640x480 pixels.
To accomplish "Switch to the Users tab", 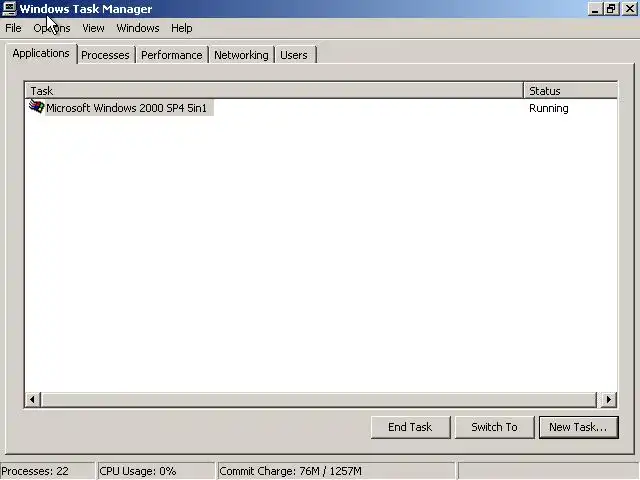I will click(294, 55).
